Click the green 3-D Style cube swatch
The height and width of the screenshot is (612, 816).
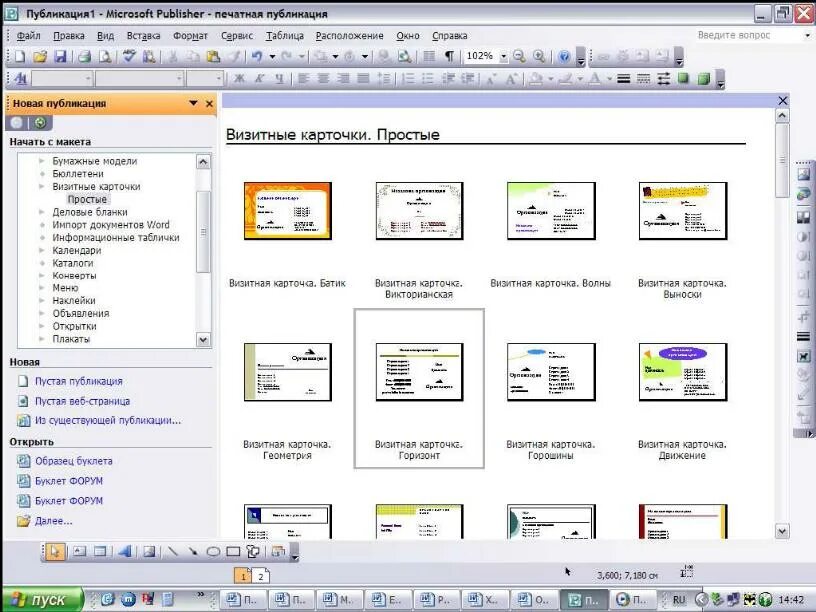[704, 79]
